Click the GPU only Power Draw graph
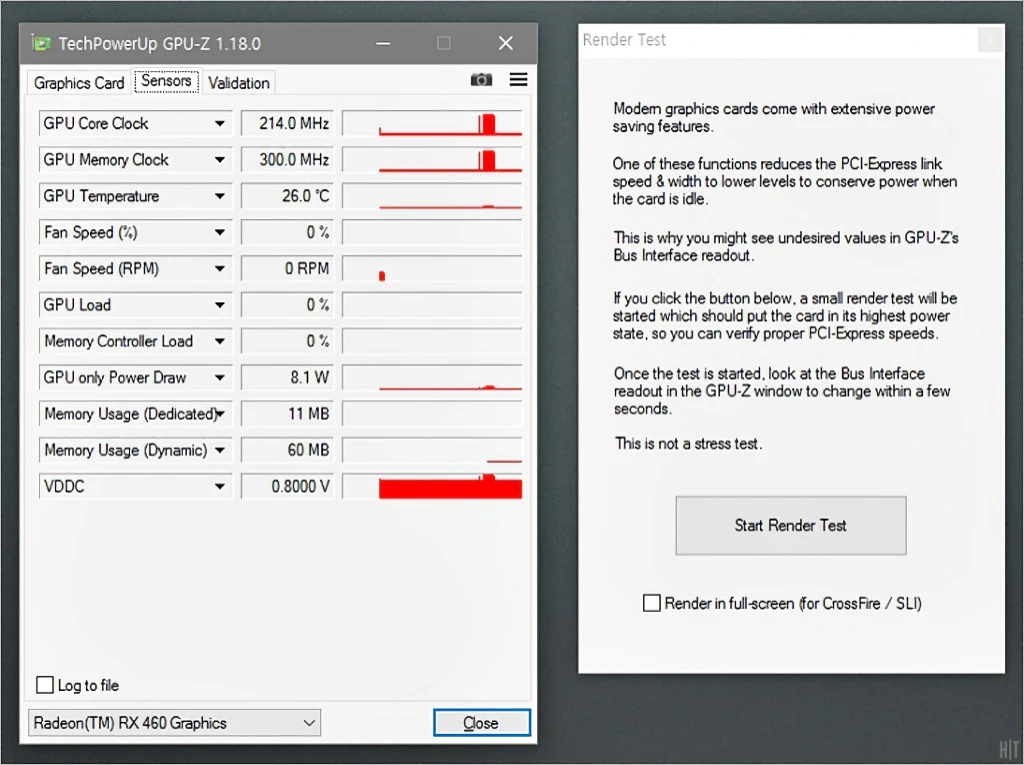 (432, 378)
